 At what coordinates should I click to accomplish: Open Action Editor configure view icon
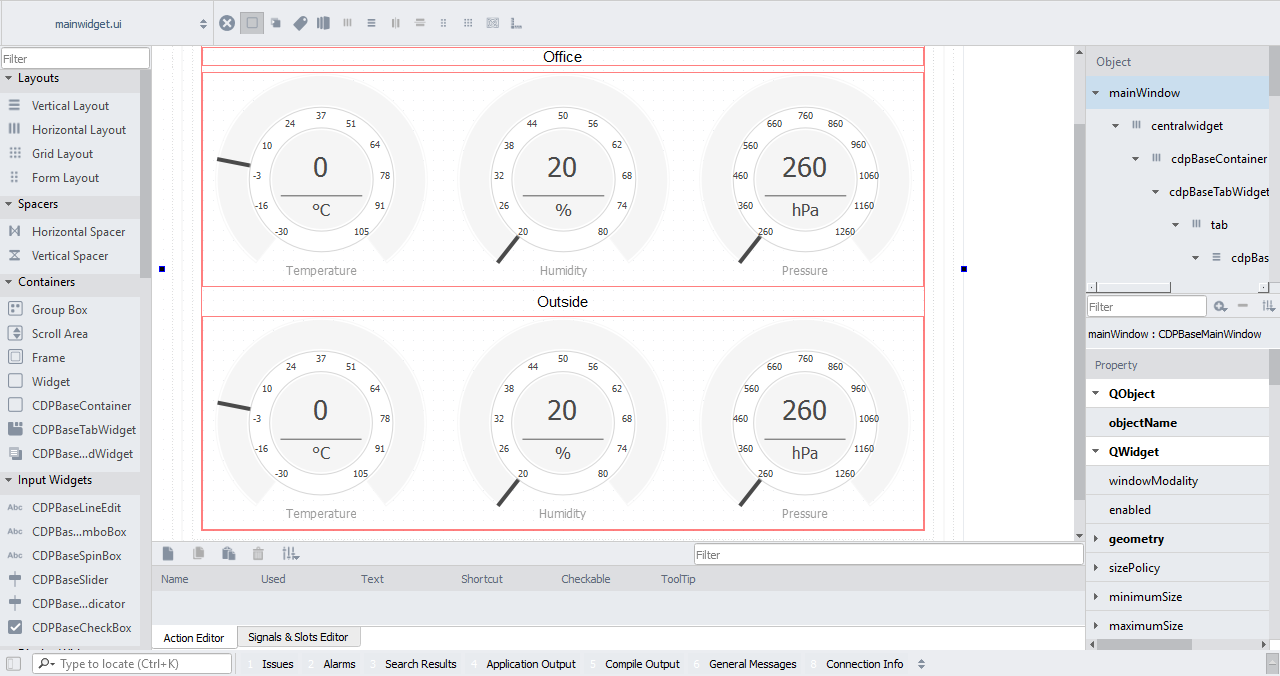291,553
